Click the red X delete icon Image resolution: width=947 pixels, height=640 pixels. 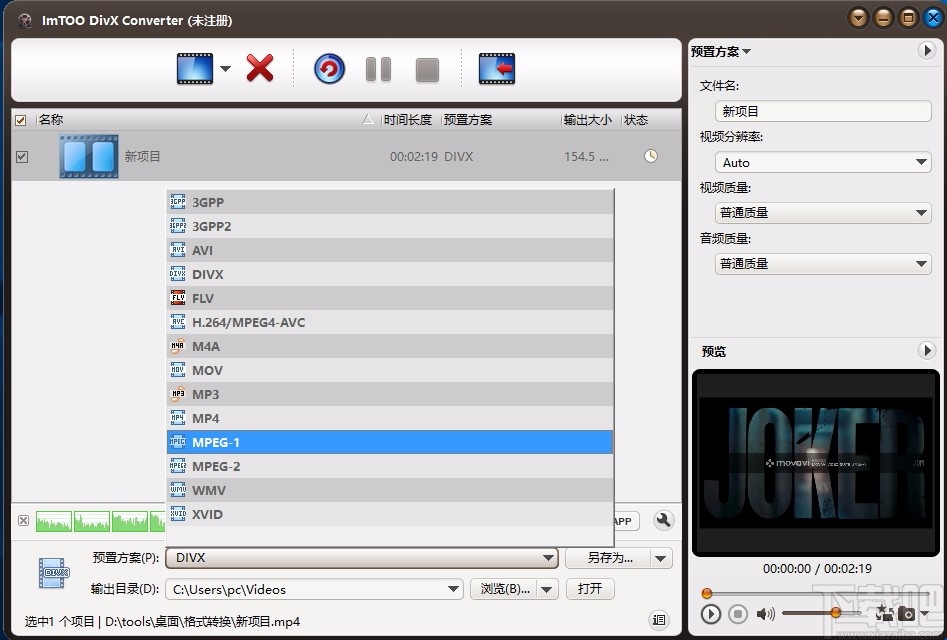point(258,69)
